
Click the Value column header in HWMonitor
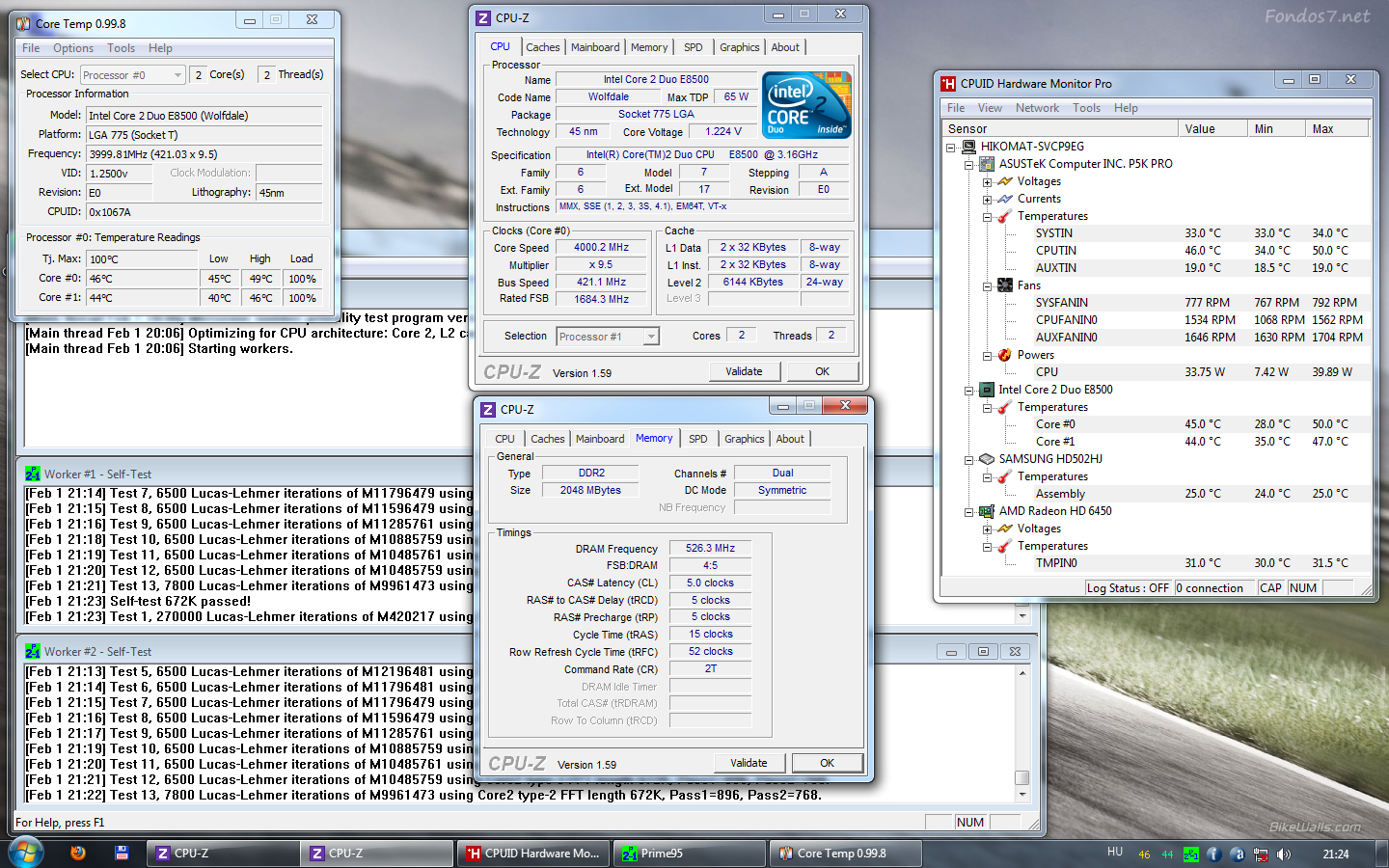click(1212, 128)
